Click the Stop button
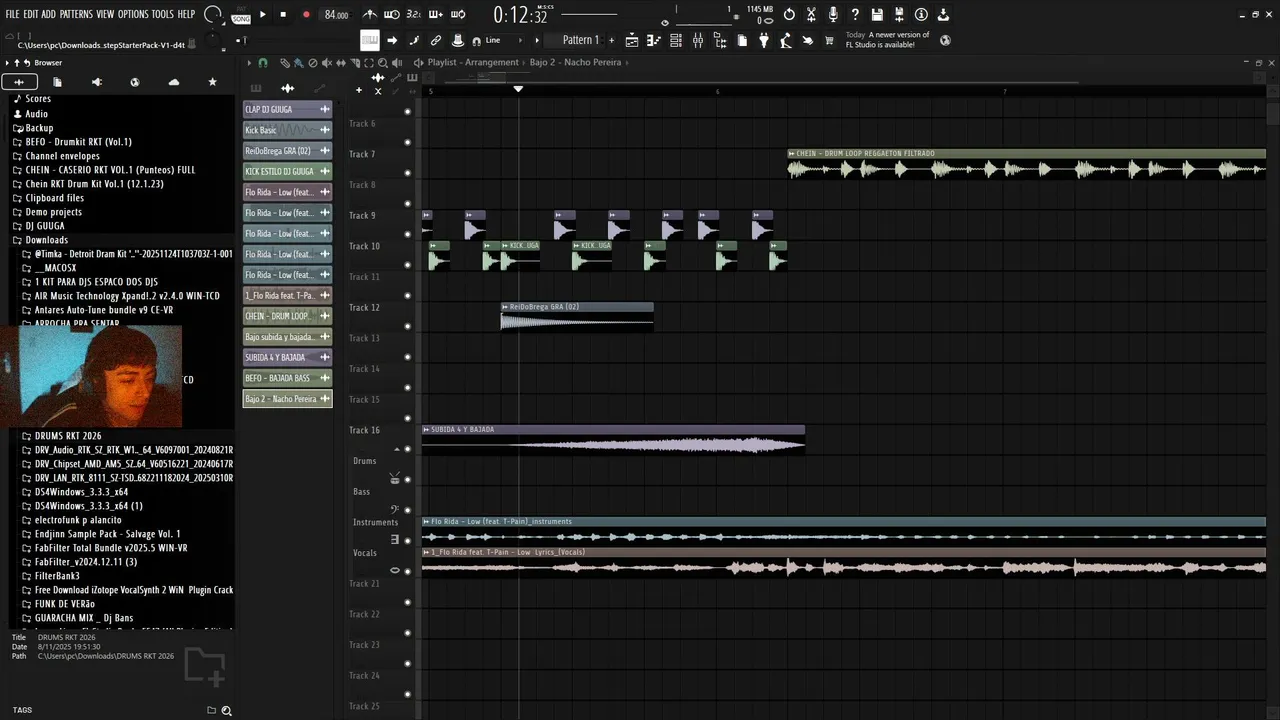 click(x=283, y=15)
